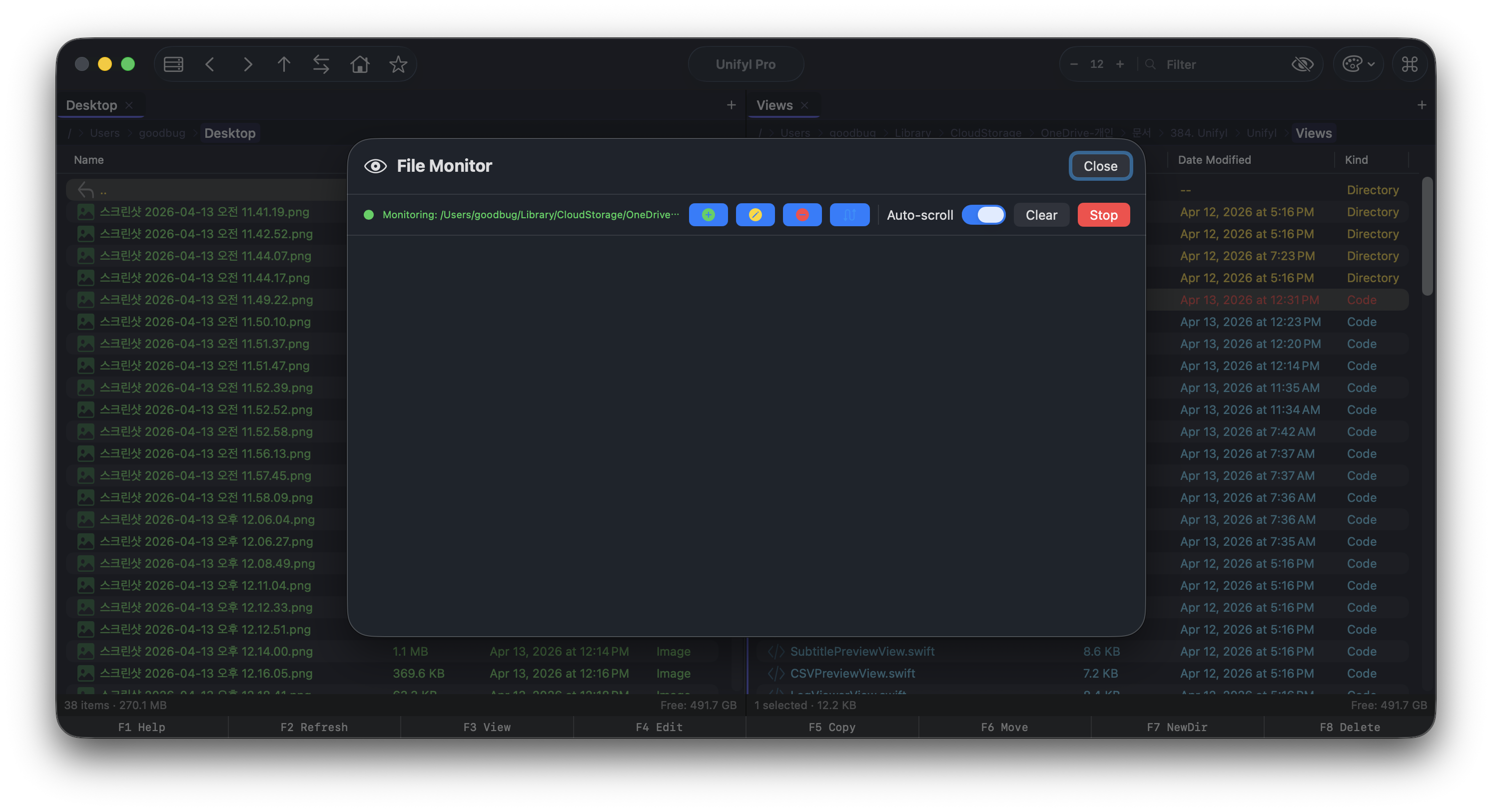Clear the file monitor log
The width and height of the screenshot is (1492, 812).
point(1041,215)
